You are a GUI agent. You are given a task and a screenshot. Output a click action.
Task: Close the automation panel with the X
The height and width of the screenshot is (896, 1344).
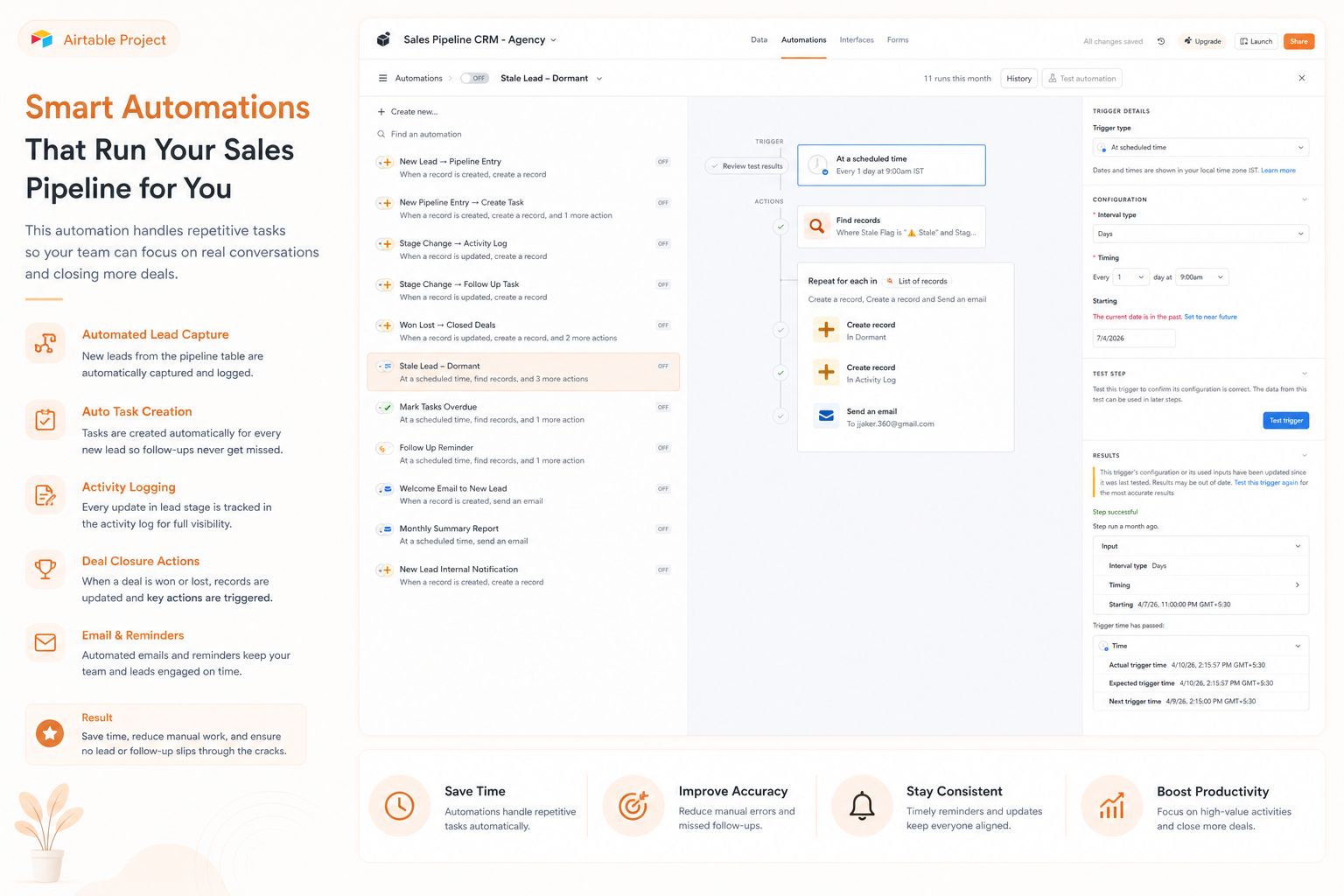tap(1302, 78)
